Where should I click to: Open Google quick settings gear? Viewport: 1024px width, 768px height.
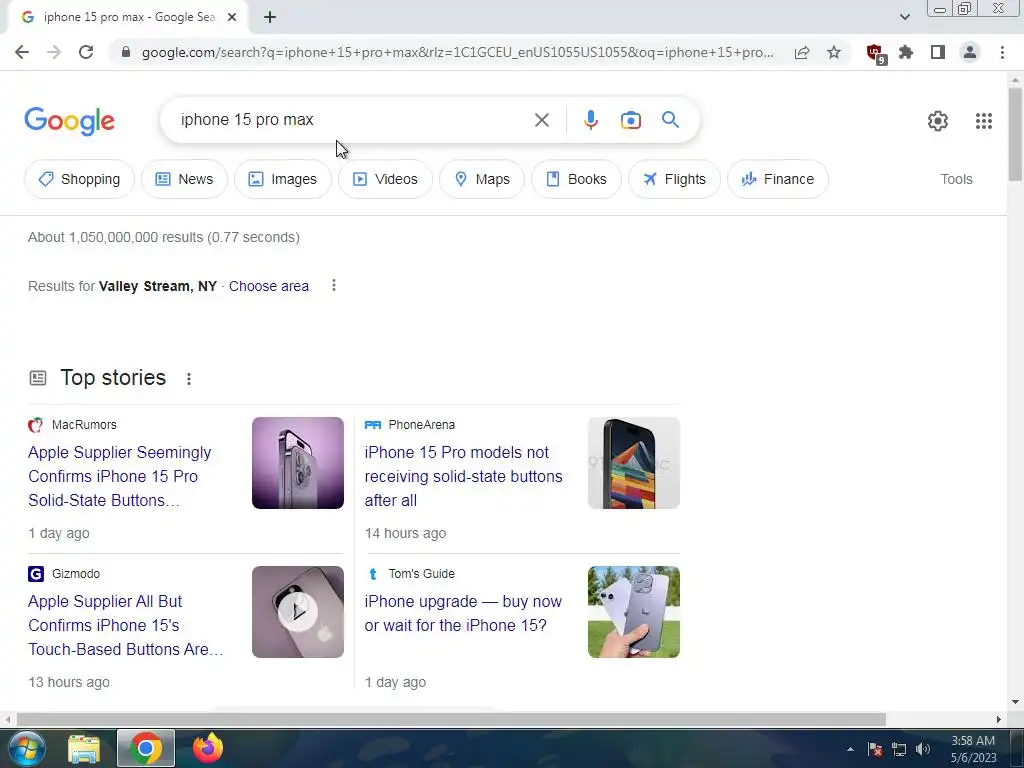(x=938, y=121)
